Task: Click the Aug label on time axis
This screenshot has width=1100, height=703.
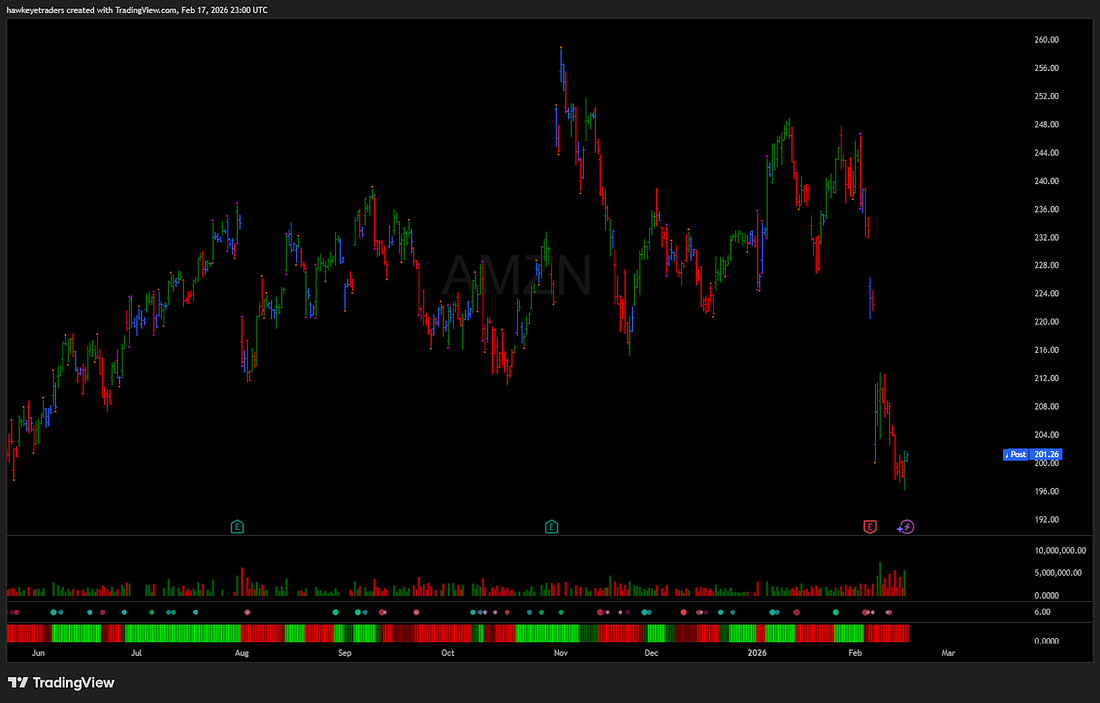Action: pyautogui.click(x=241, y=652)
